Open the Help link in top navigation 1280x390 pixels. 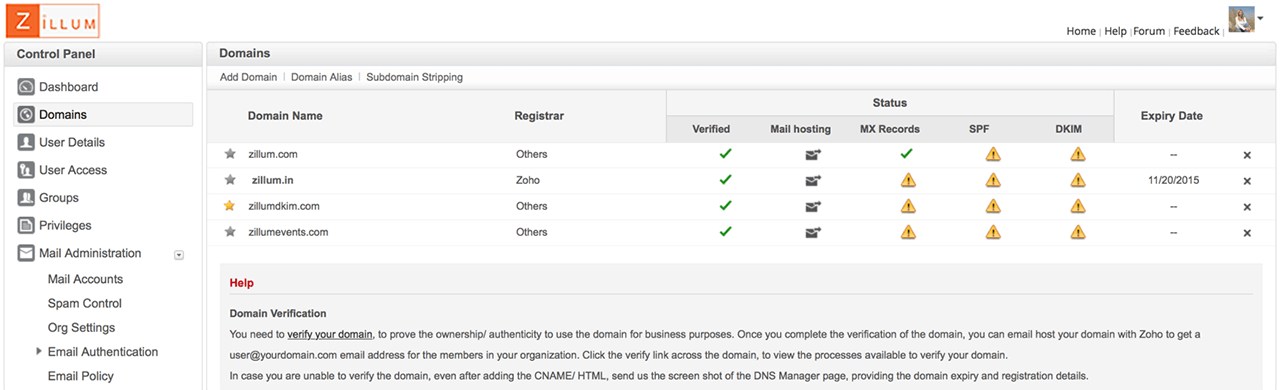[1116, 31]
